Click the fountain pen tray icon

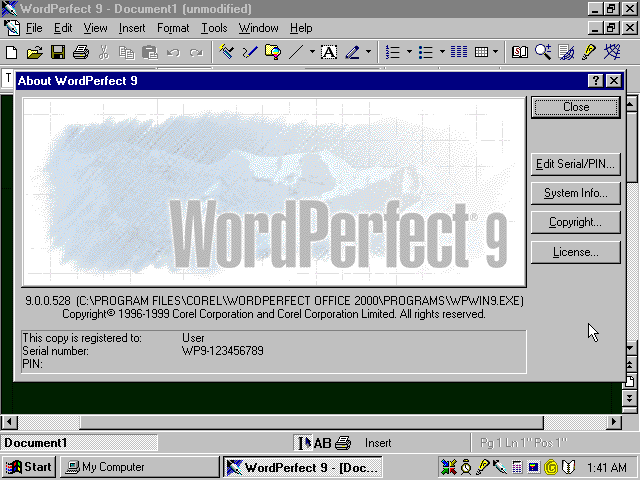500,467
